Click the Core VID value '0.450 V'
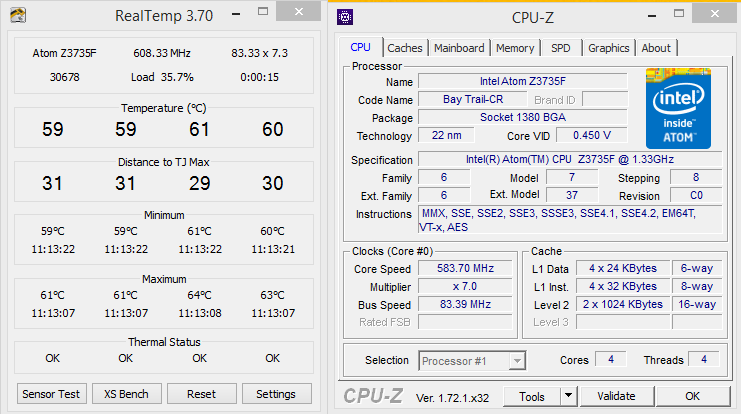Viewport: 741px width, 414px height. point(592,135)
